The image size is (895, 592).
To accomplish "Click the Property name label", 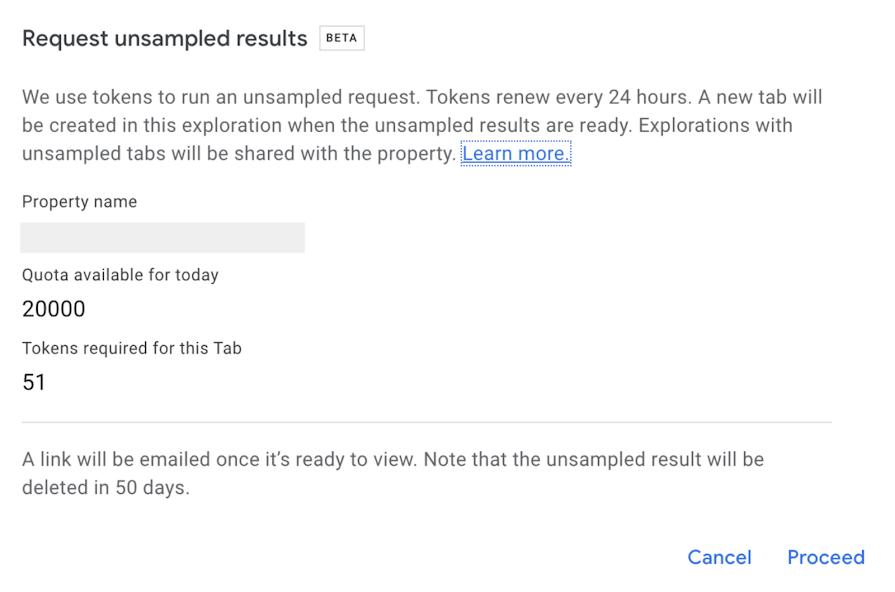I will (79, 201).
